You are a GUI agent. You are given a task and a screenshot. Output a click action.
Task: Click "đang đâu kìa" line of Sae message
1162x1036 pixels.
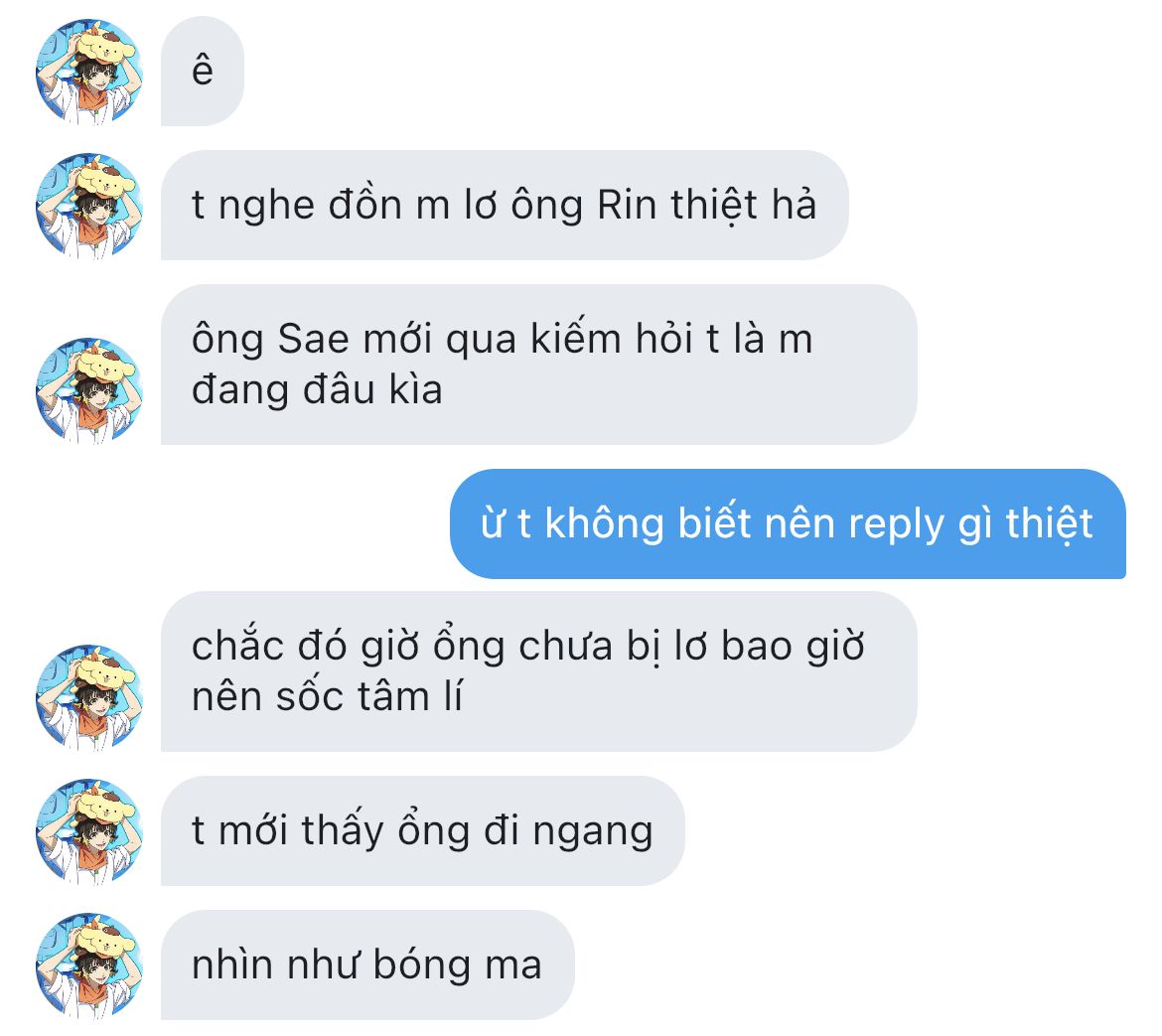(317, 389)
